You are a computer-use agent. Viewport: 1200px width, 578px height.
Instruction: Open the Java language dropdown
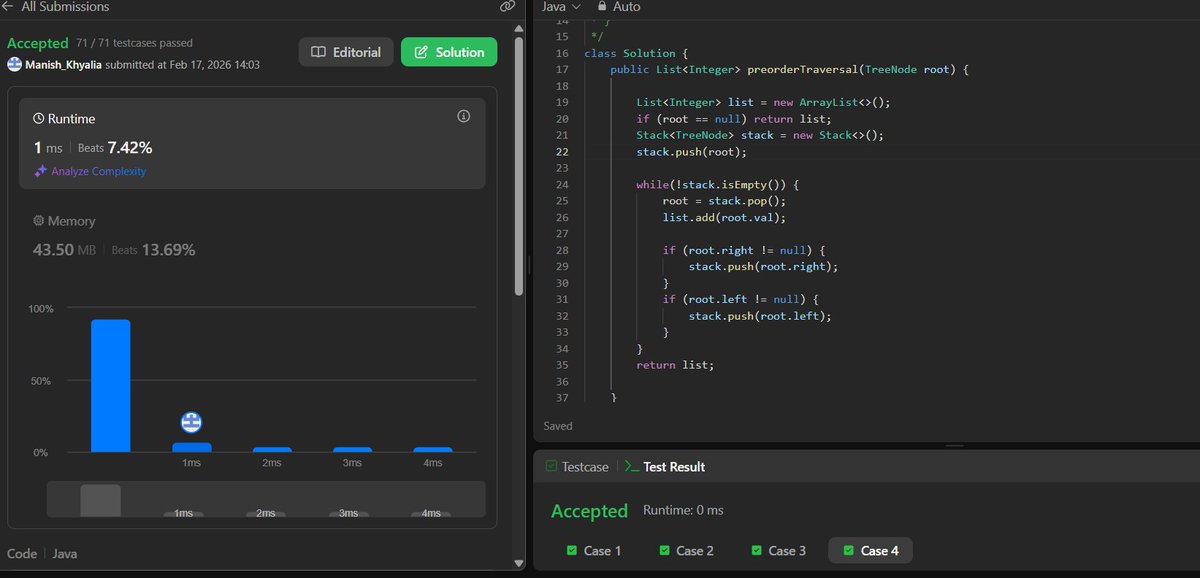coord(561,7)
